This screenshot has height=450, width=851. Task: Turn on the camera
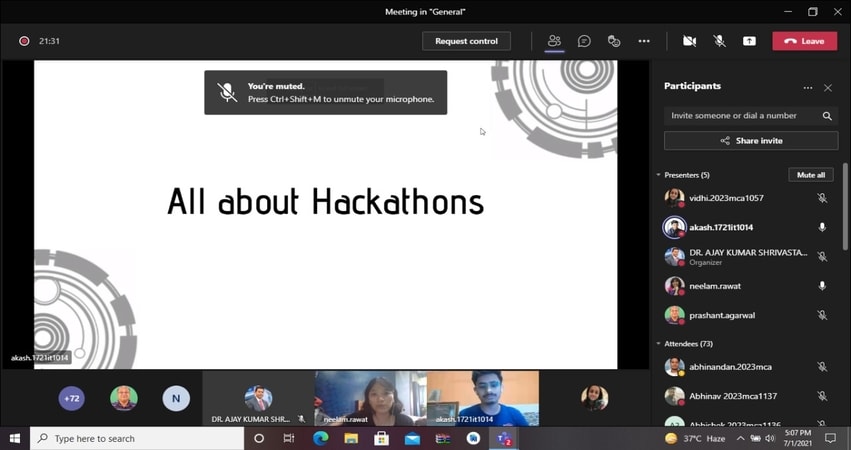689,41
